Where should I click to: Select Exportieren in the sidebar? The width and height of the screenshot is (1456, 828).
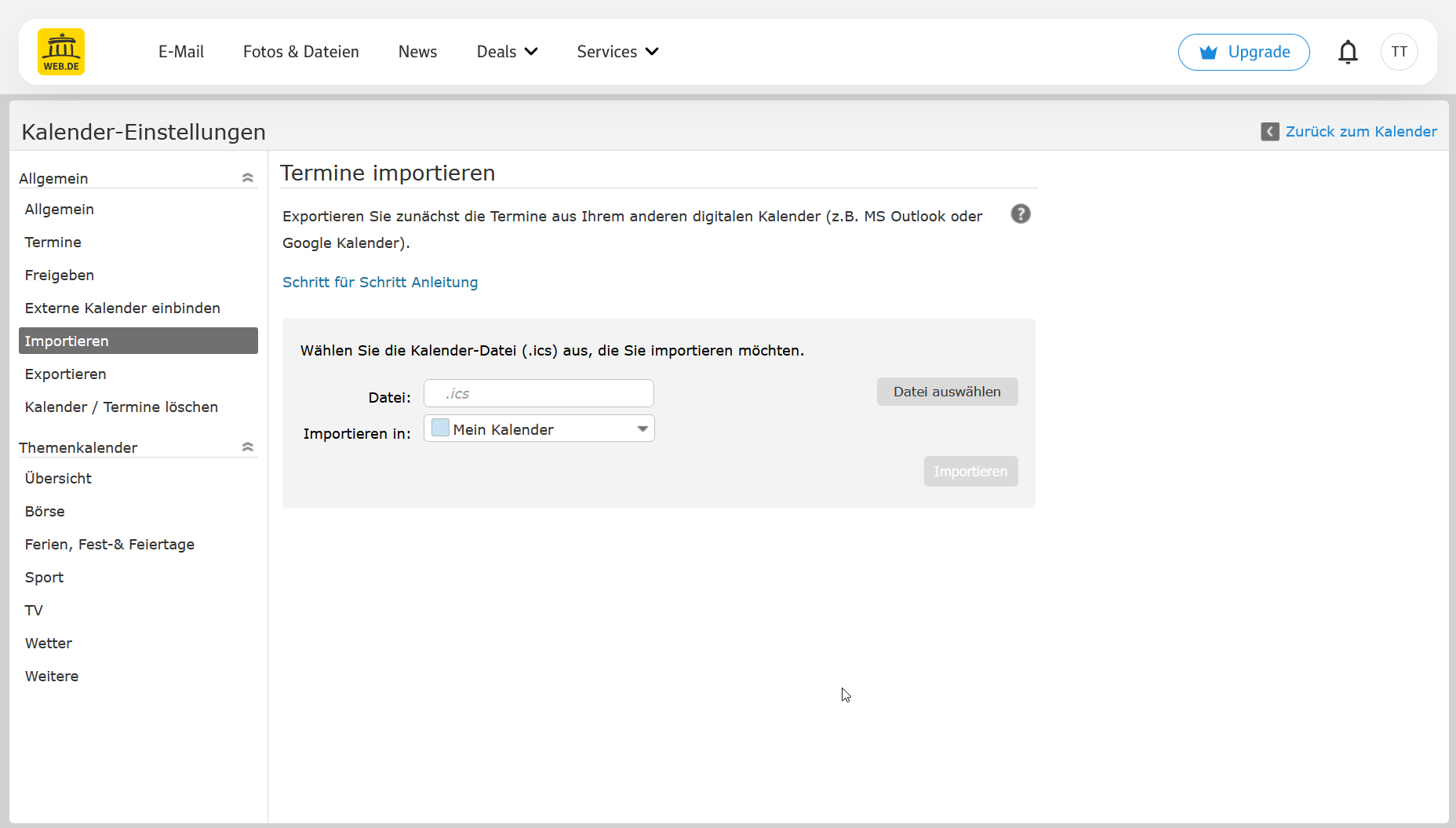point(65,374)
